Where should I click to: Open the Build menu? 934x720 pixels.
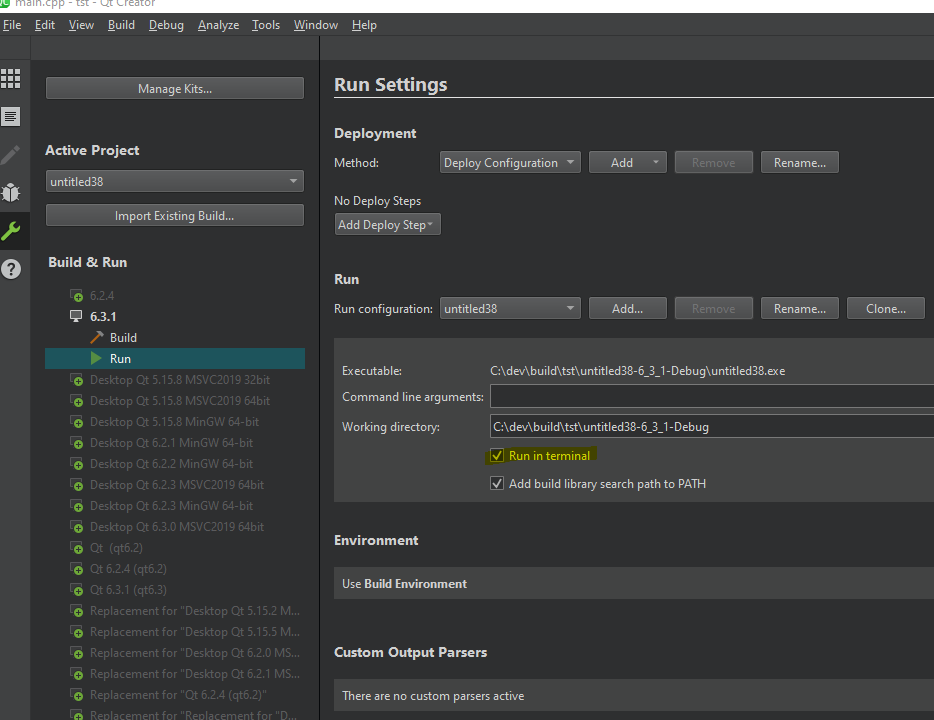pos(122,25)
